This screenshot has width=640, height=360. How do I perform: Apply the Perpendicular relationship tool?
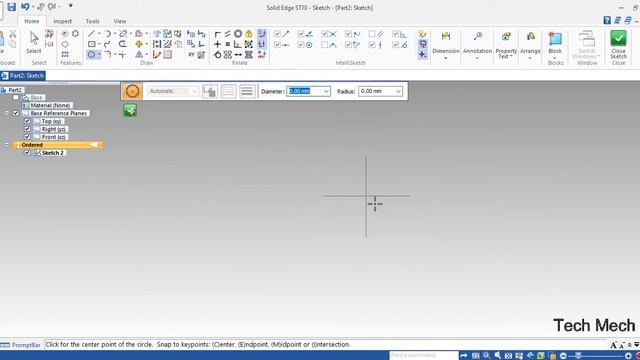[238, 44]
